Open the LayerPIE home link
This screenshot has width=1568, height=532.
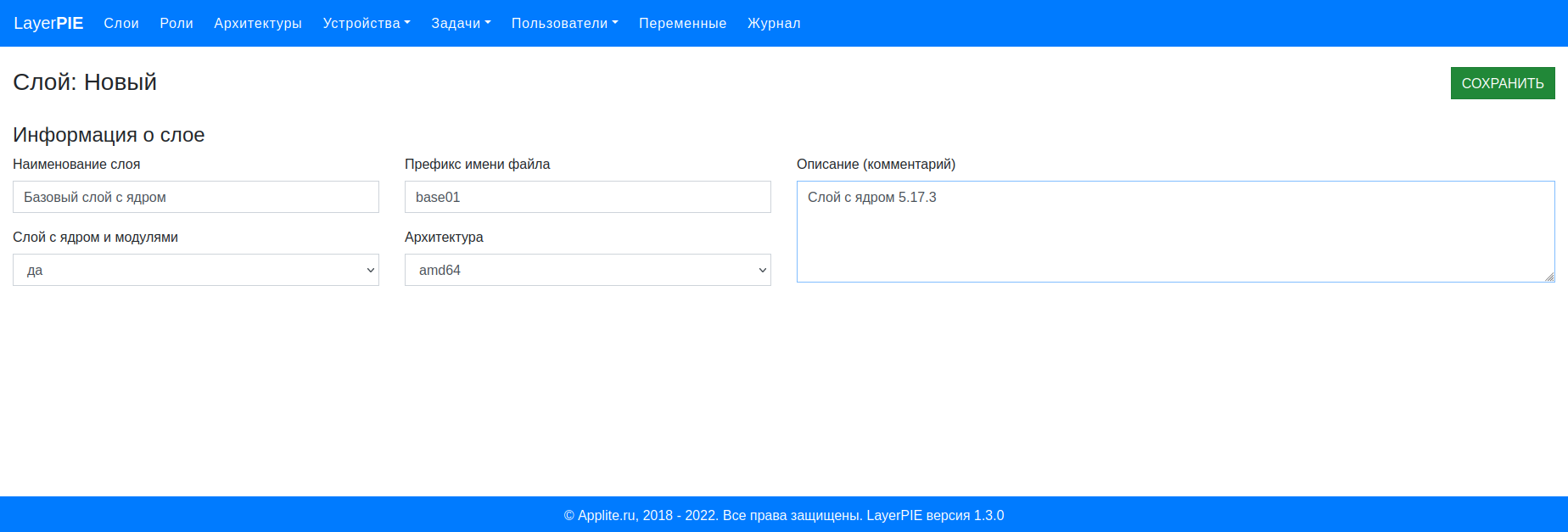click(48, 23)
